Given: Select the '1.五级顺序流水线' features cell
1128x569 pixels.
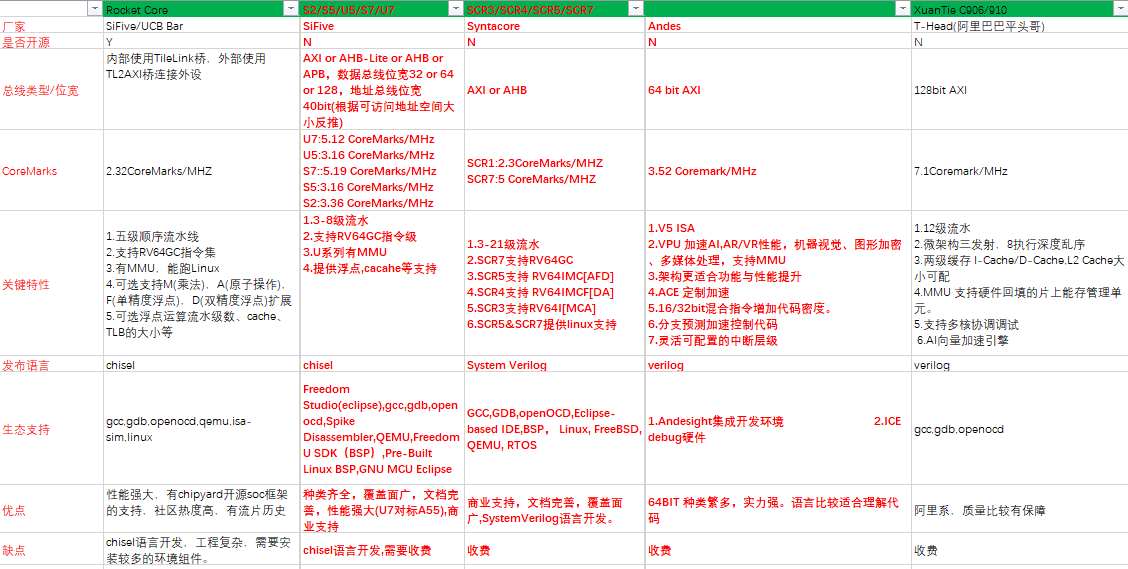Looking at the screenshot, I should click(x=201, y=283).
